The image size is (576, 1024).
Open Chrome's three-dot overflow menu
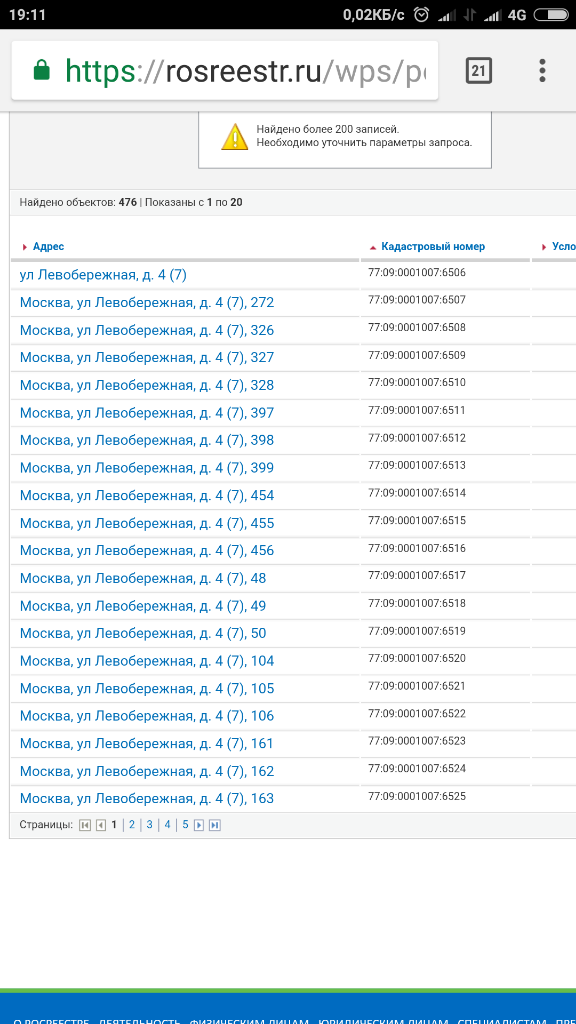(542, 71)
